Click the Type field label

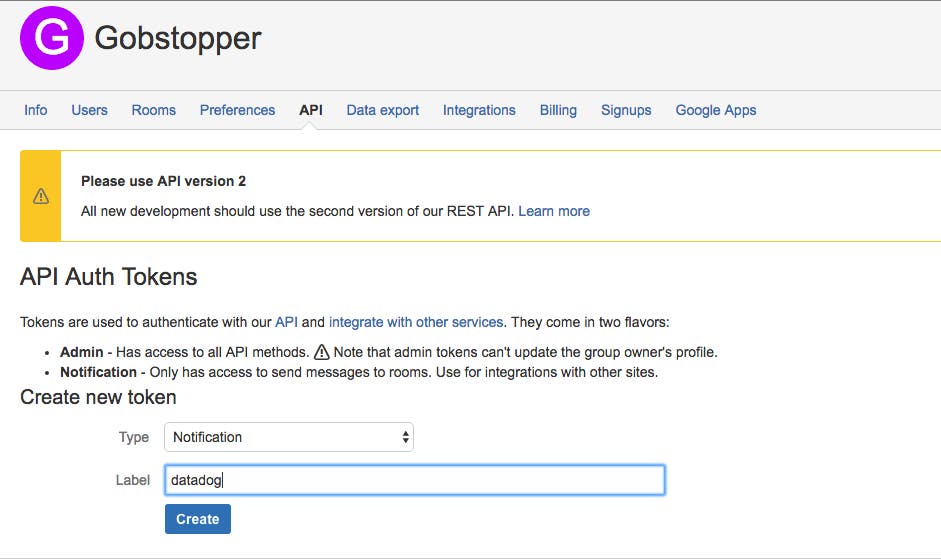pyautogui.click(x=134, y=437)
